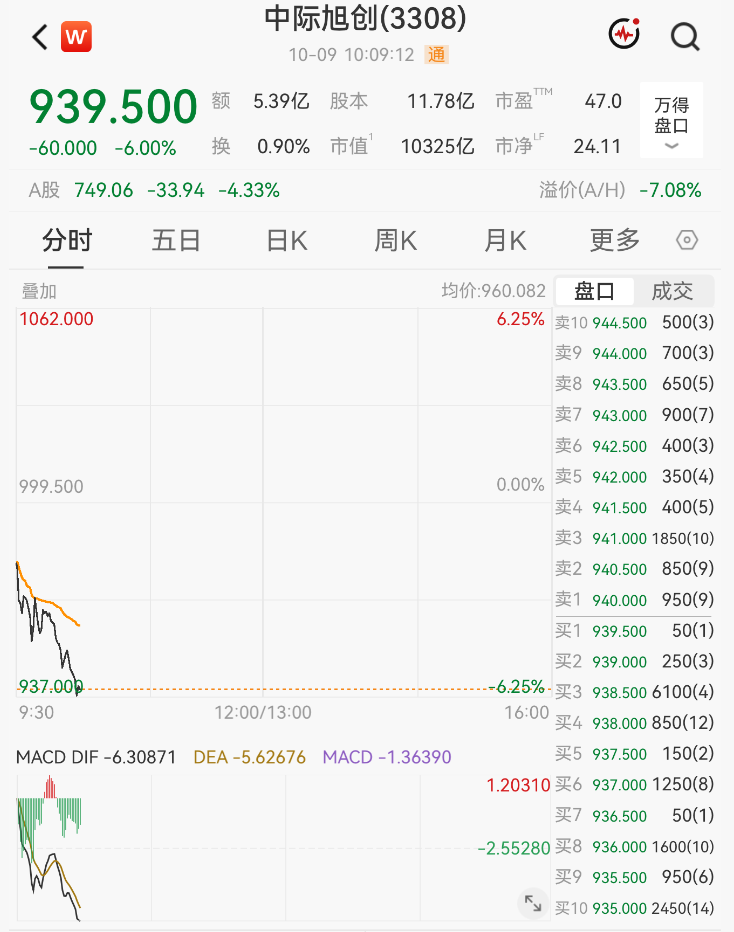
Task: Select 买7 row at 936.500
Action: pos(634,816)
